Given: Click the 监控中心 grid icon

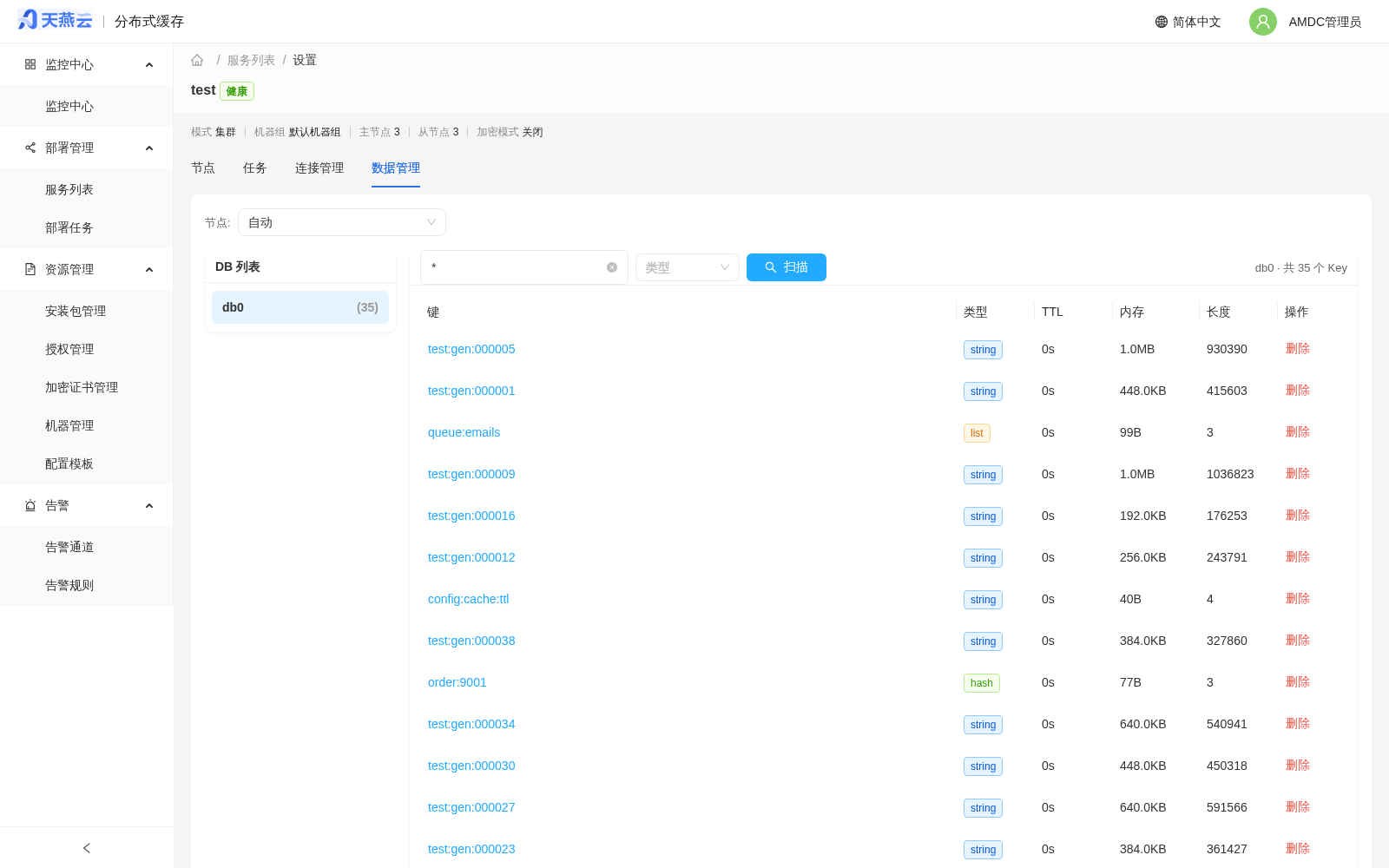Looking at the screenshot, I should (30, 64).
